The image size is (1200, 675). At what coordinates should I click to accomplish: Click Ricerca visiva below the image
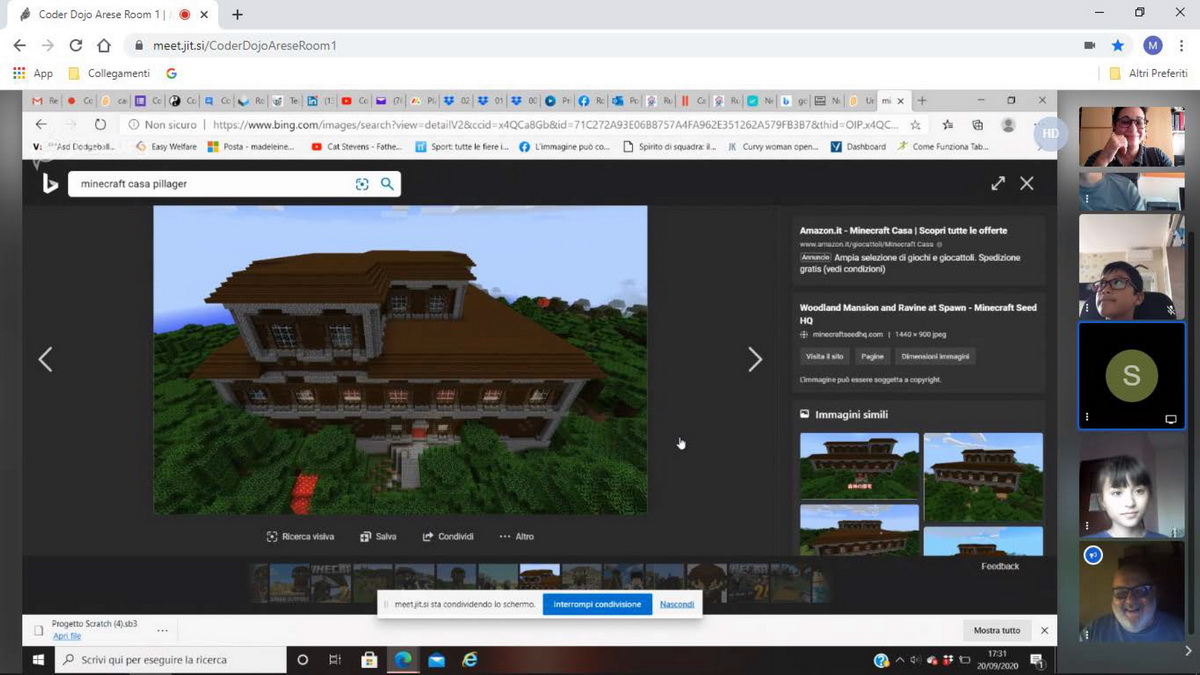click(x=300, y=537)
